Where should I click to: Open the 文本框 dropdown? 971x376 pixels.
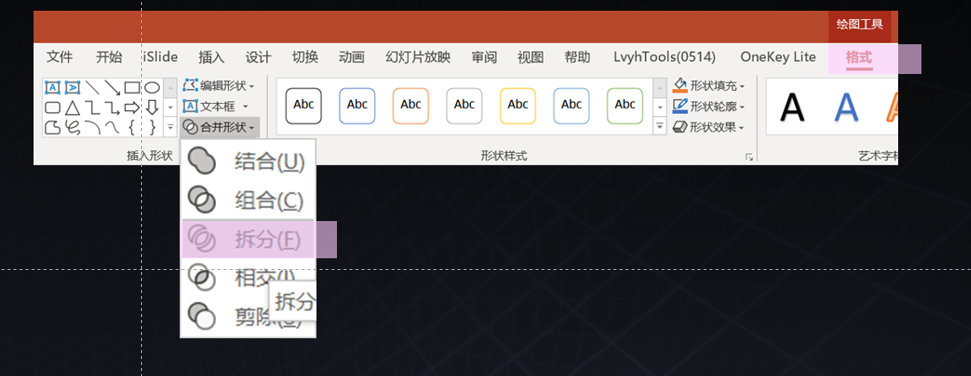coord(216,107)
